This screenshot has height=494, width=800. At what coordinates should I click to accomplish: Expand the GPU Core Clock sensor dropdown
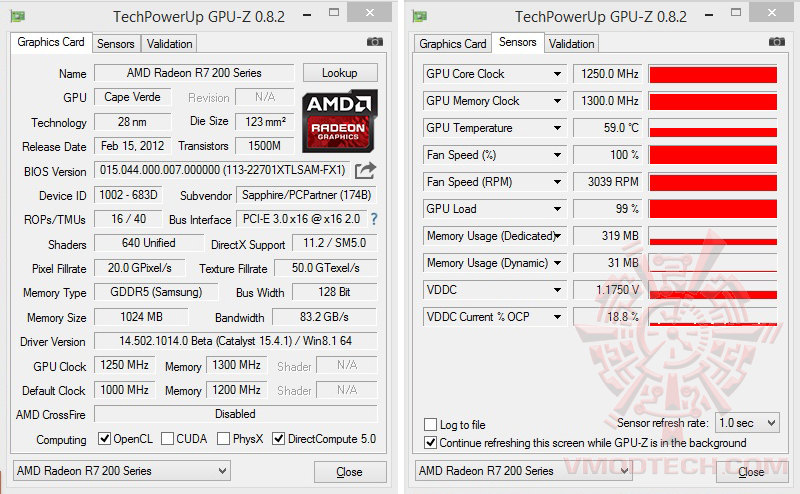click(x=558, y=74)
